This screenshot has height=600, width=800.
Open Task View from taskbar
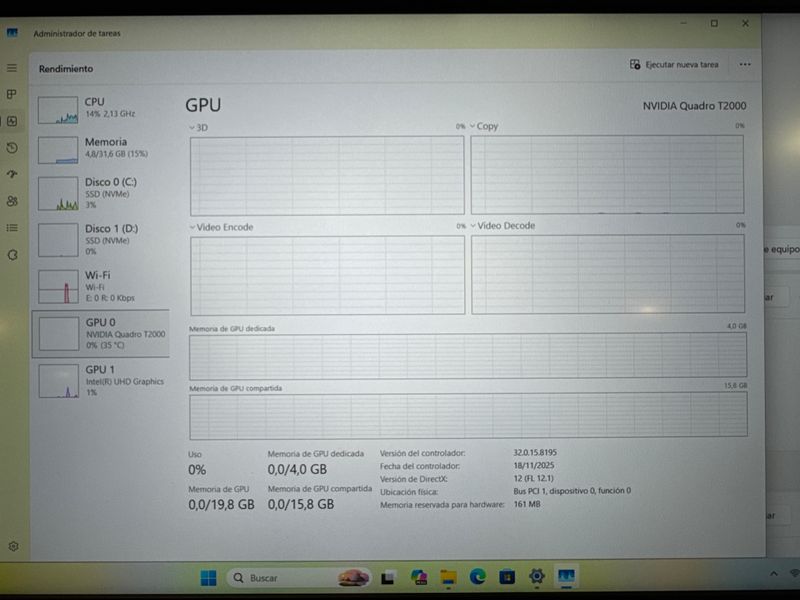tap(388, 578)
